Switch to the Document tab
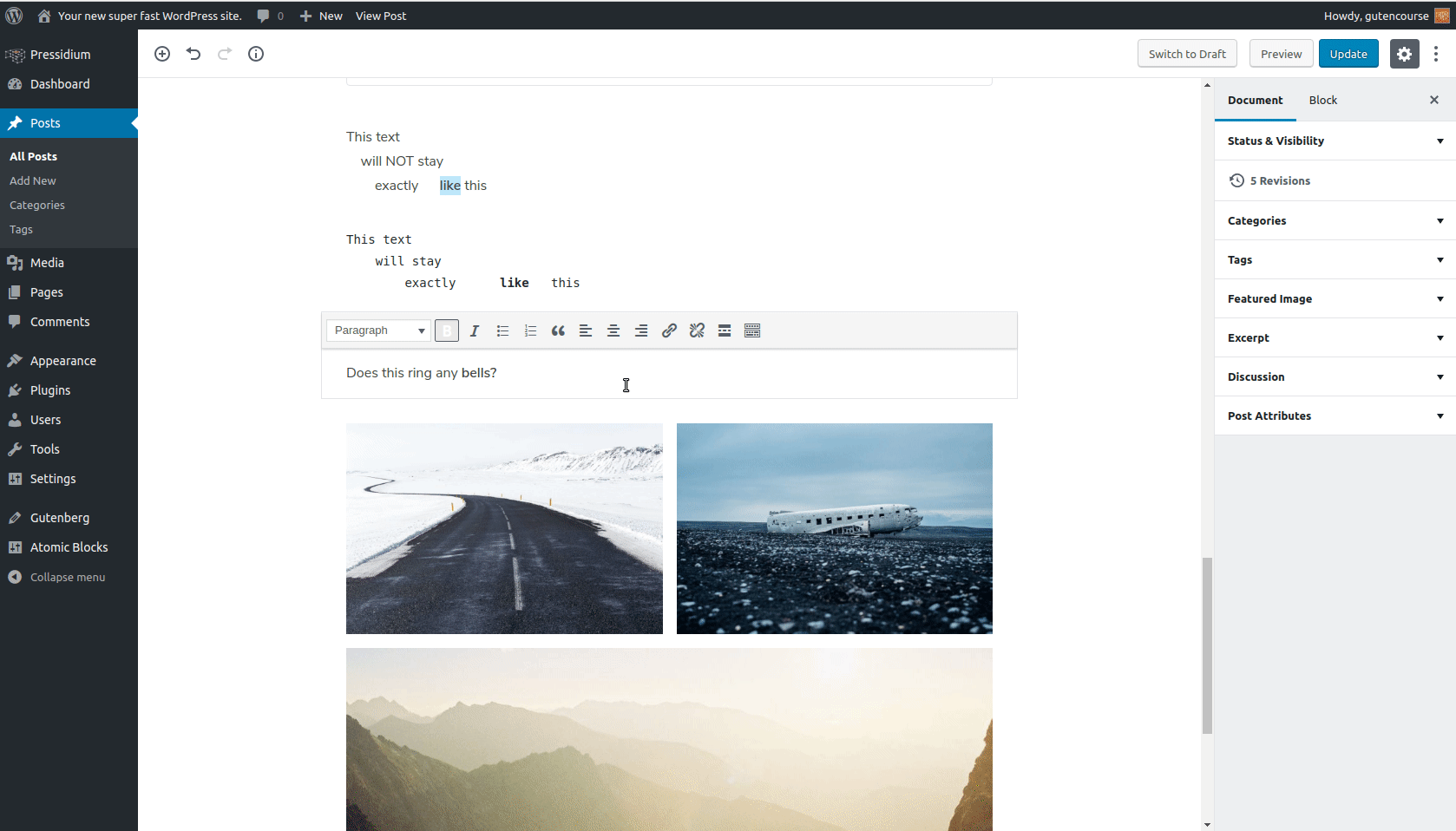Screen dimensions: 1456x831 (x=1255, y=100)
